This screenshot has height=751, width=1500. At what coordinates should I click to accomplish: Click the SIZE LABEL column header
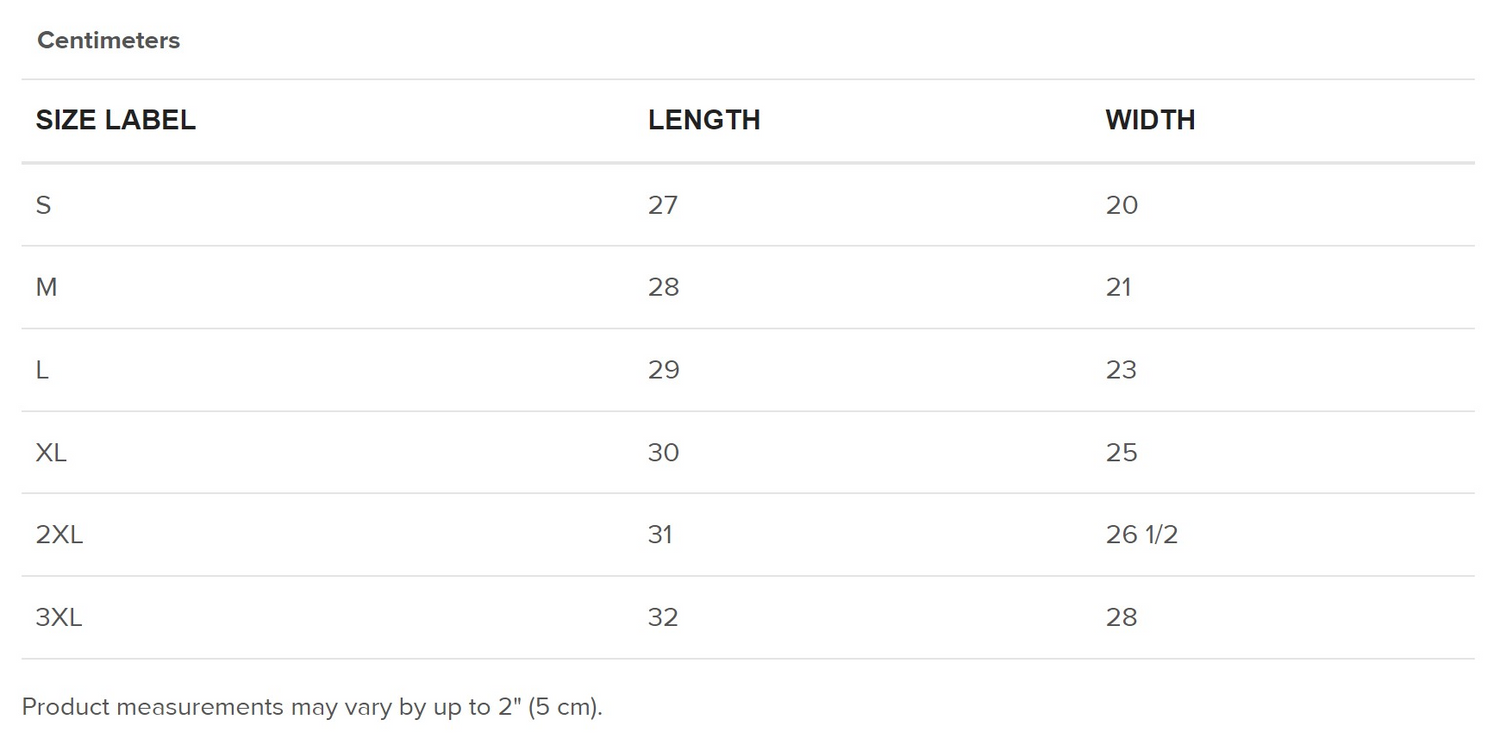[x=115, y=120]
